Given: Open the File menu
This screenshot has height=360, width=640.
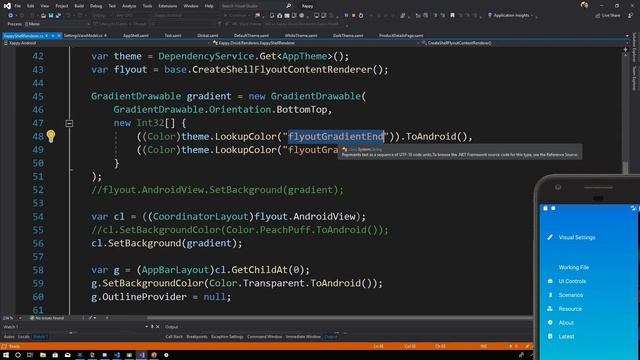Looking at the screenshot, I should 18,6.
